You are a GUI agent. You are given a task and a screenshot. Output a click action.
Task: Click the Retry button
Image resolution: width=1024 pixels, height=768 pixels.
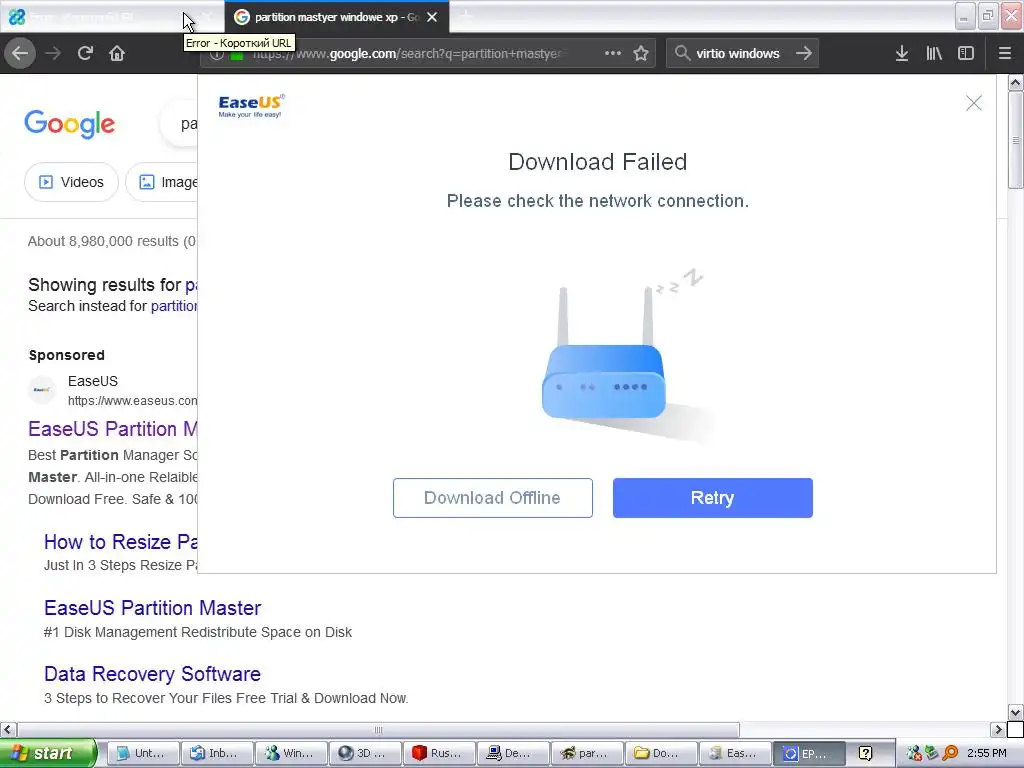point(712,498)
